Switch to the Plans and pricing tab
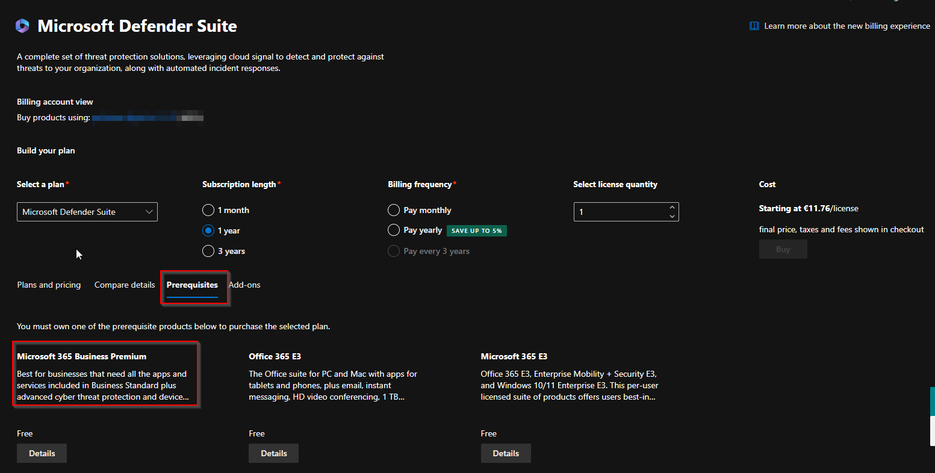 coord(49,285)
